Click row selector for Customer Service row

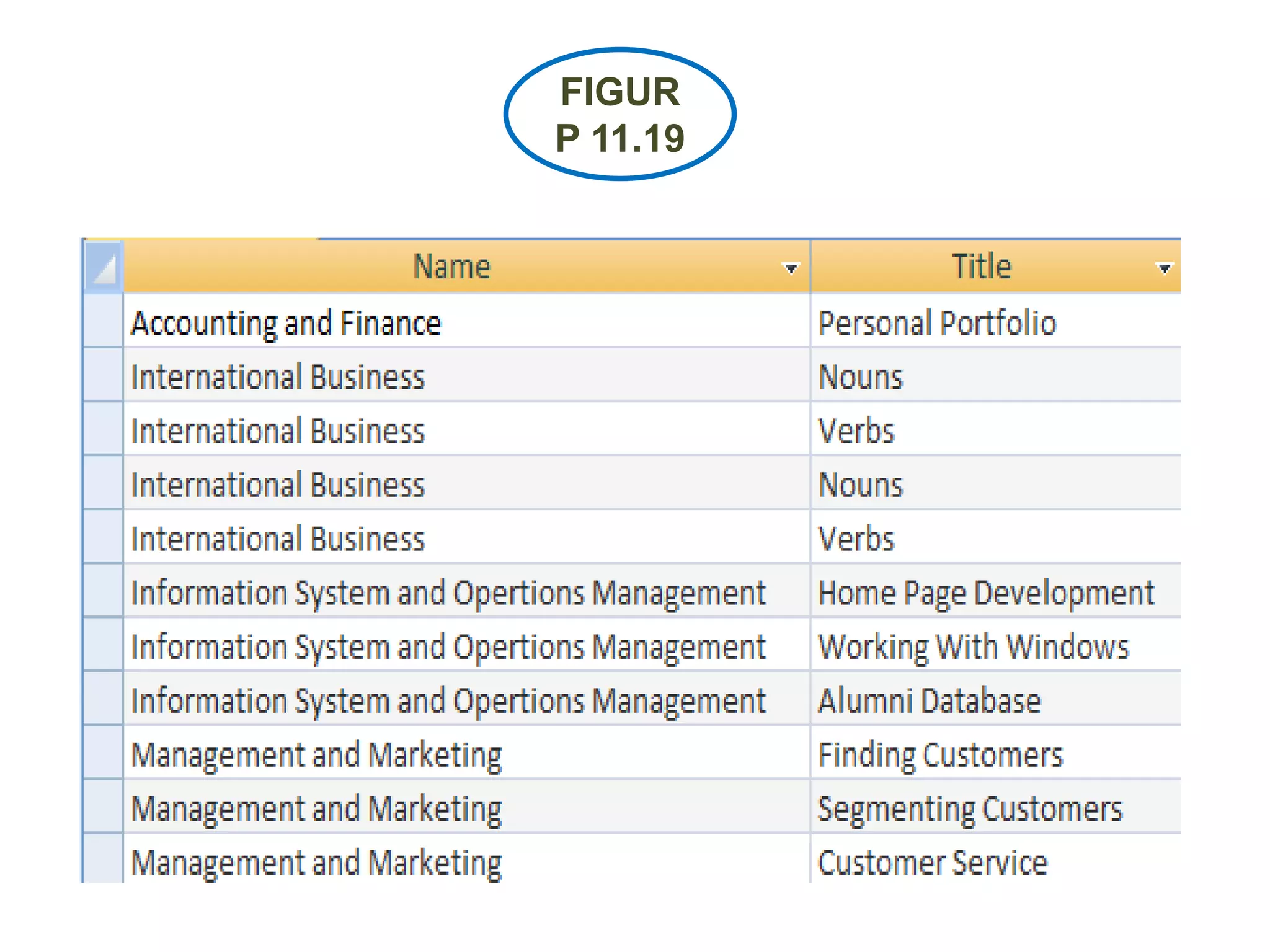point(103,859)
